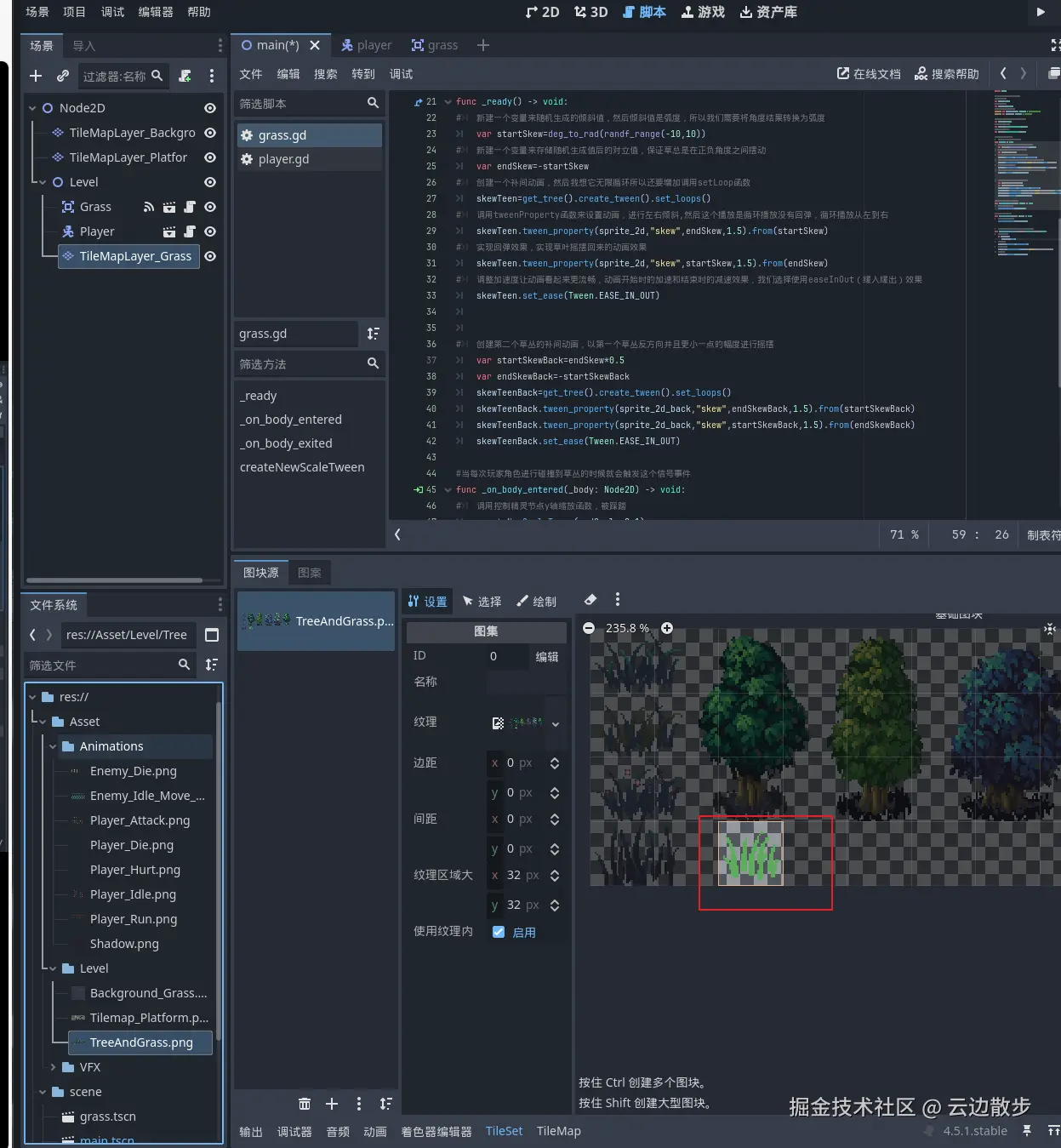Center the atlas view

click(x=1050, y=629)
